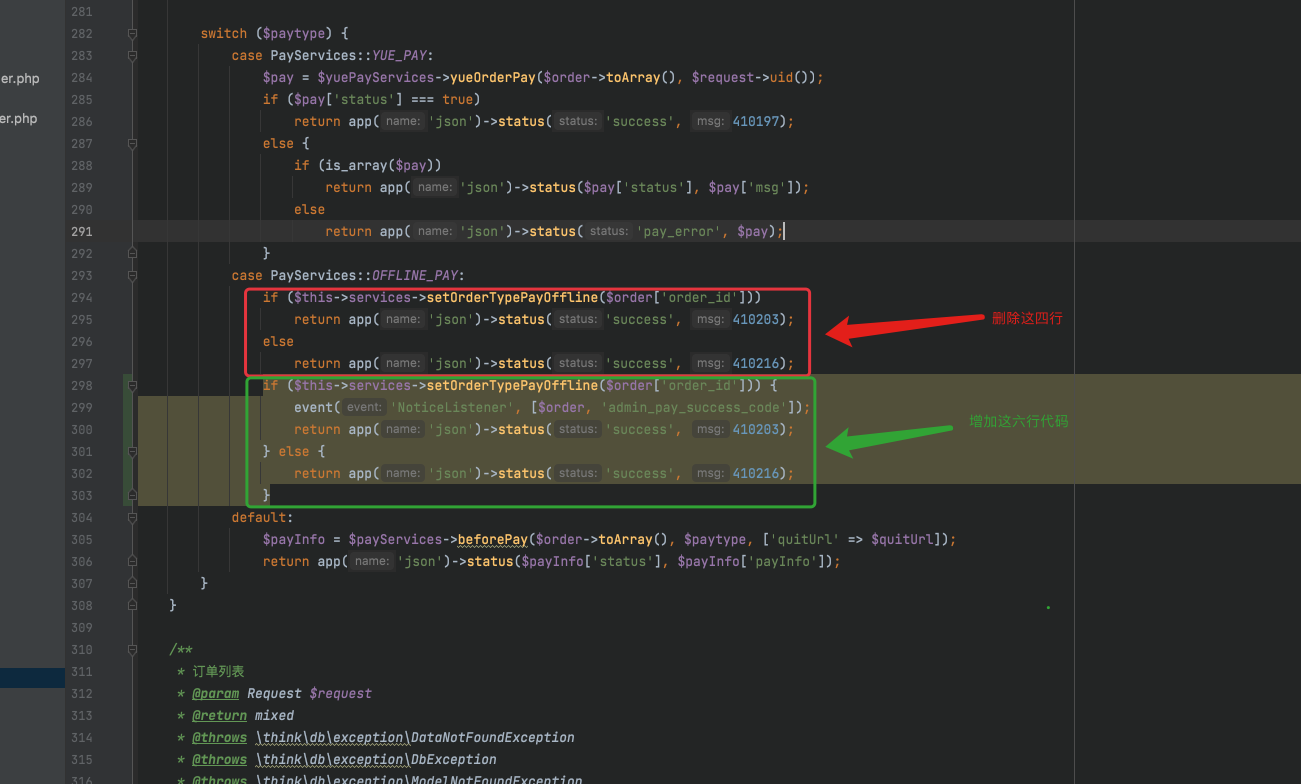The height and width of the screenshot is (784, 1301).
Task: Click the 'admin_pay_success_code' string
Action: coord(693,408)
